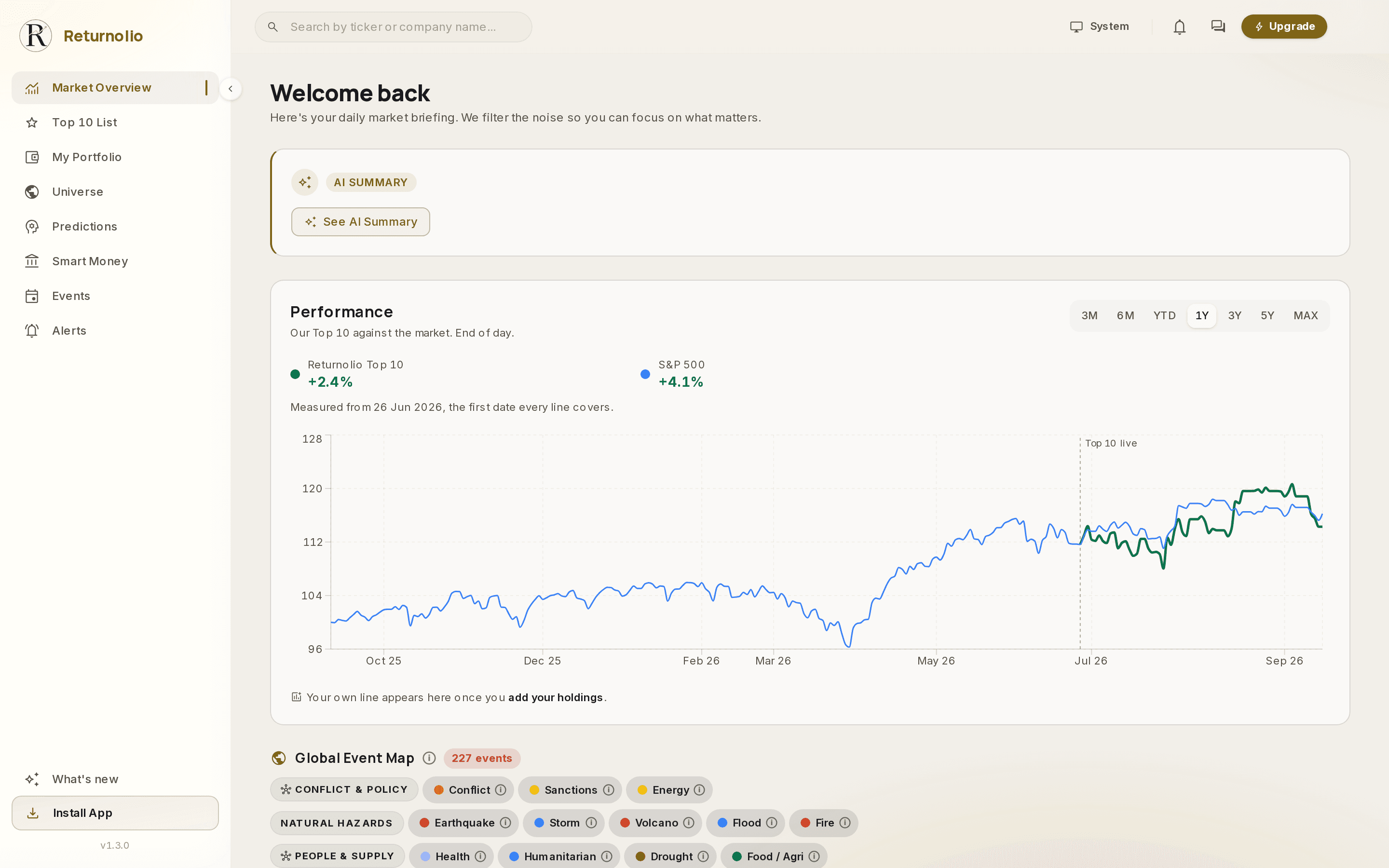Open Top 10 List in sidebar
Viewport: 1389px width, 868px height.
[115, 122]
